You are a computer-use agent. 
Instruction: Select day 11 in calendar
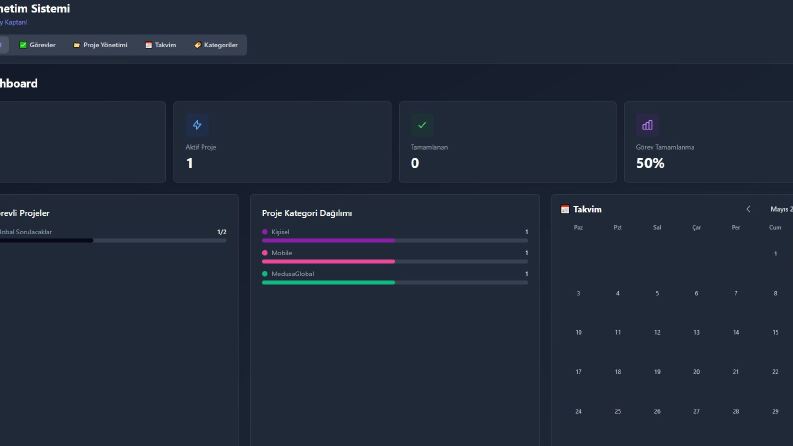click(x=618, y=332)
